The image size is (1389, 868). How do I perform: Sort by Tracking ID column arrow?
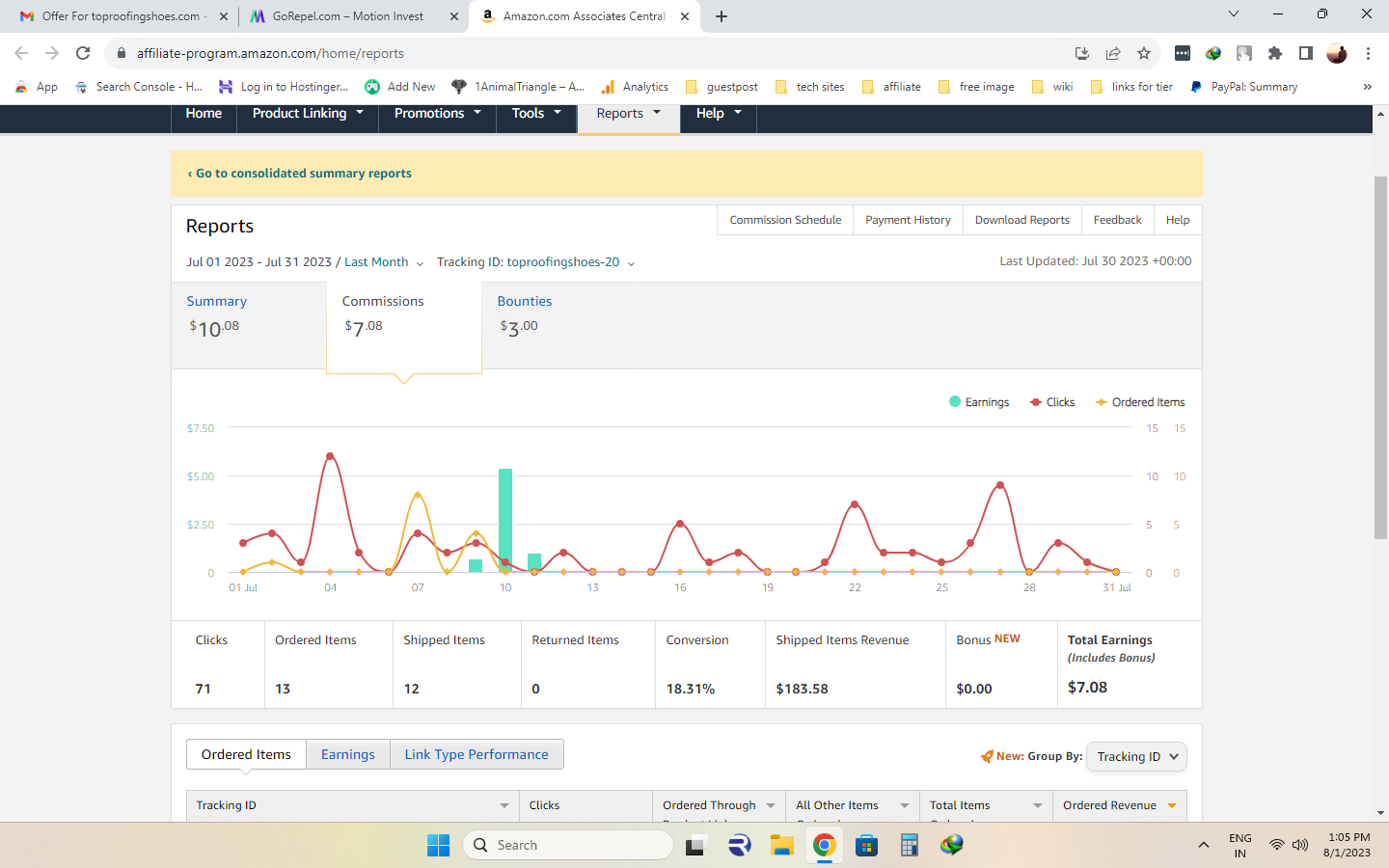point(504,805)
